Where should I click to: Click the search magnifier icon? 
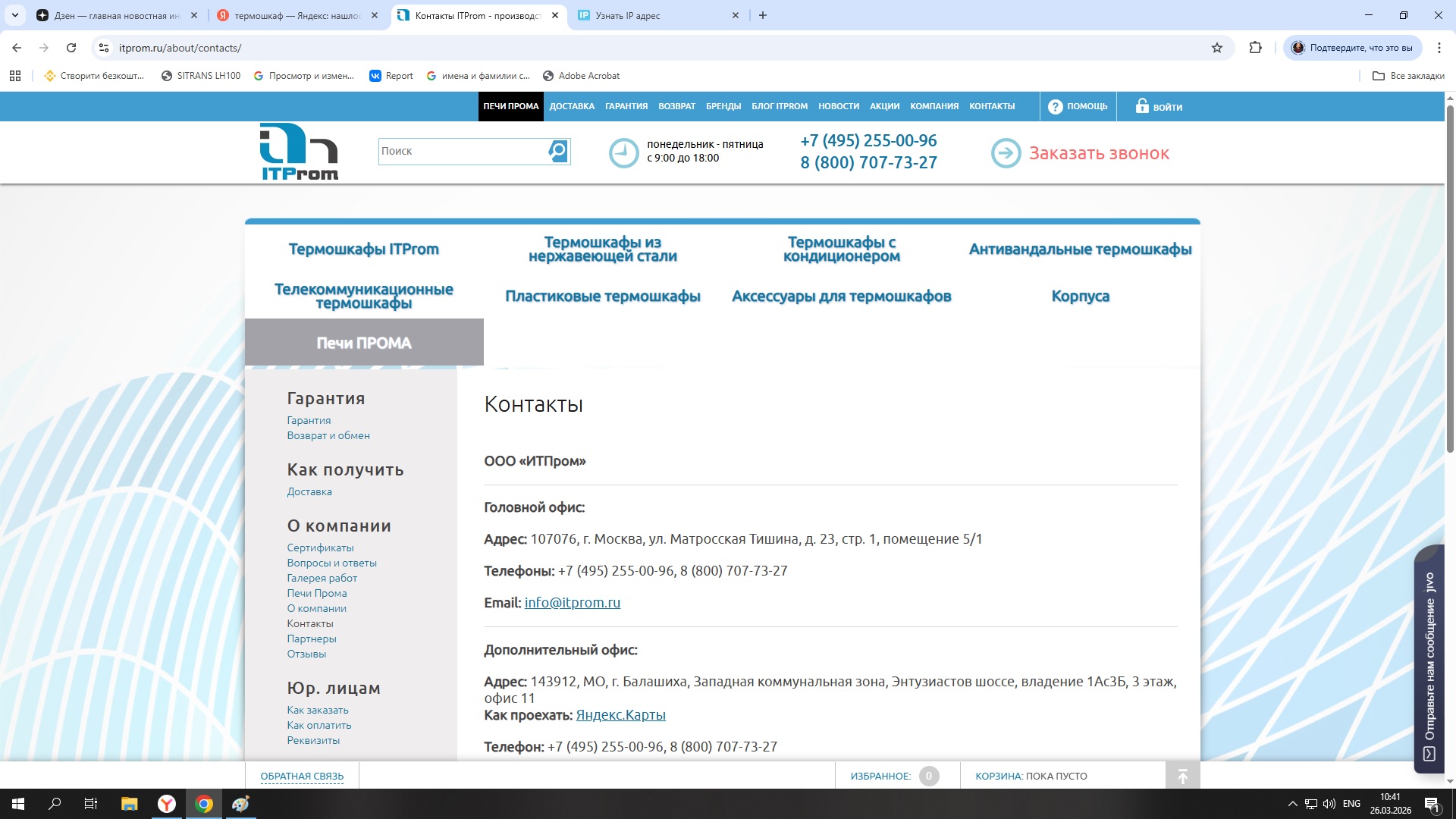(x=558, y=151)
